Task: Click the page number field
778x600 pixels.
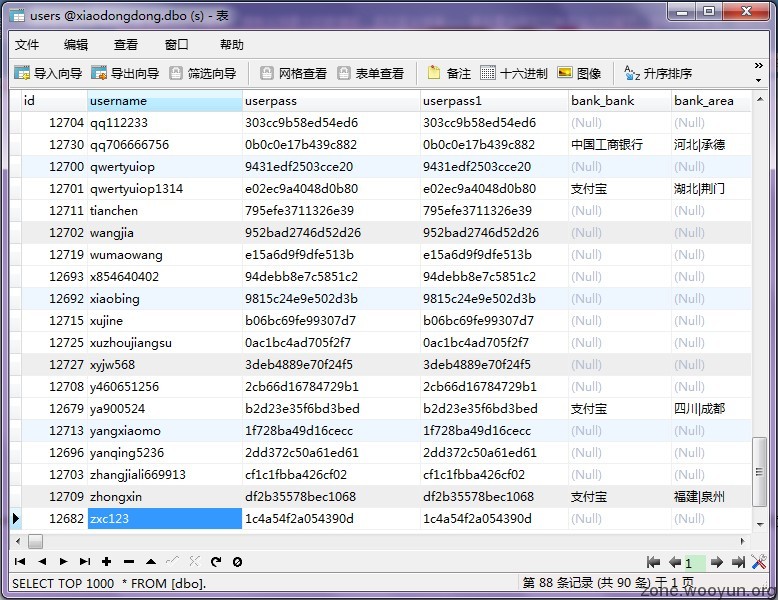Action: [x=694, y=563]
